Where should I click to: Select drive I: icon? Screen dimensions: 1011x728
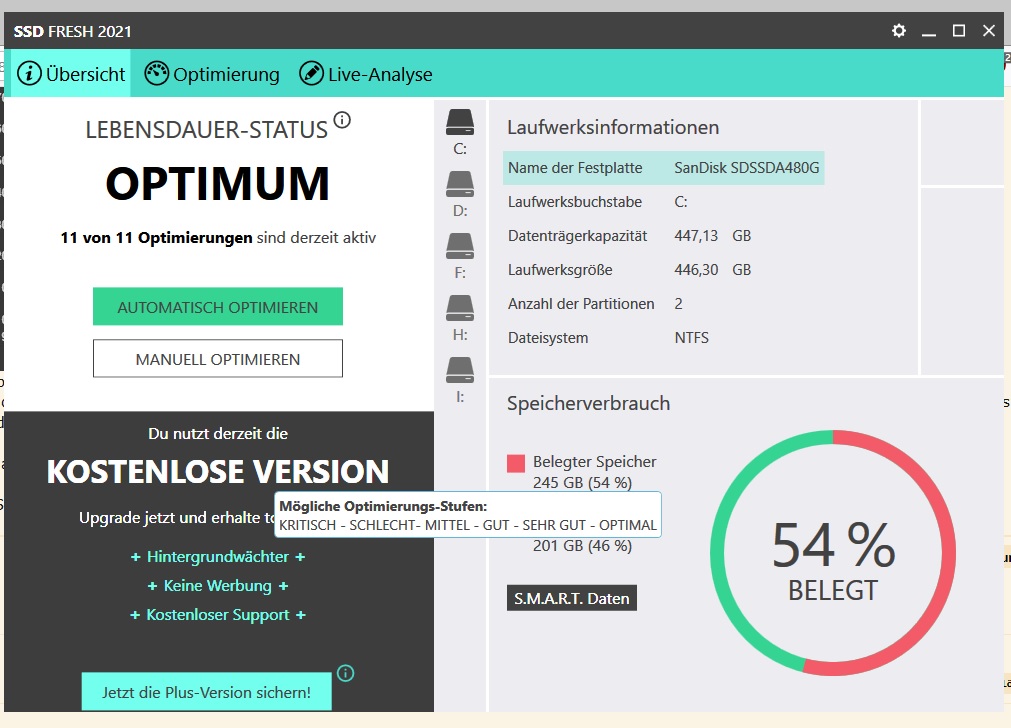(x=460, y=370)
